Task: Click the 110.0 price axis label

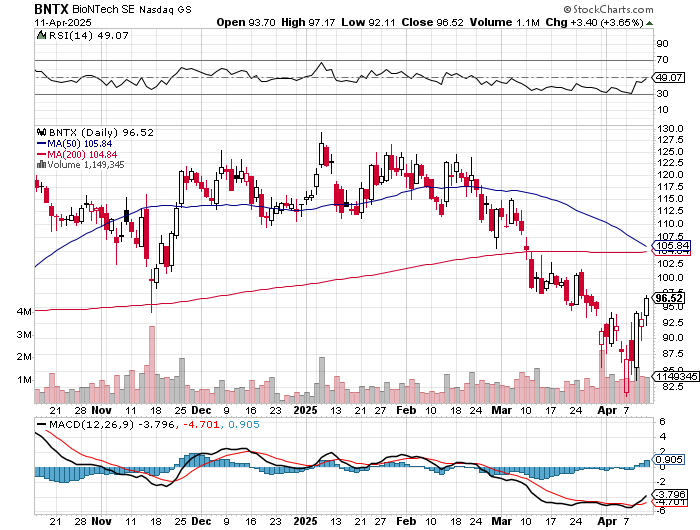Action: [x=670, y=224]
